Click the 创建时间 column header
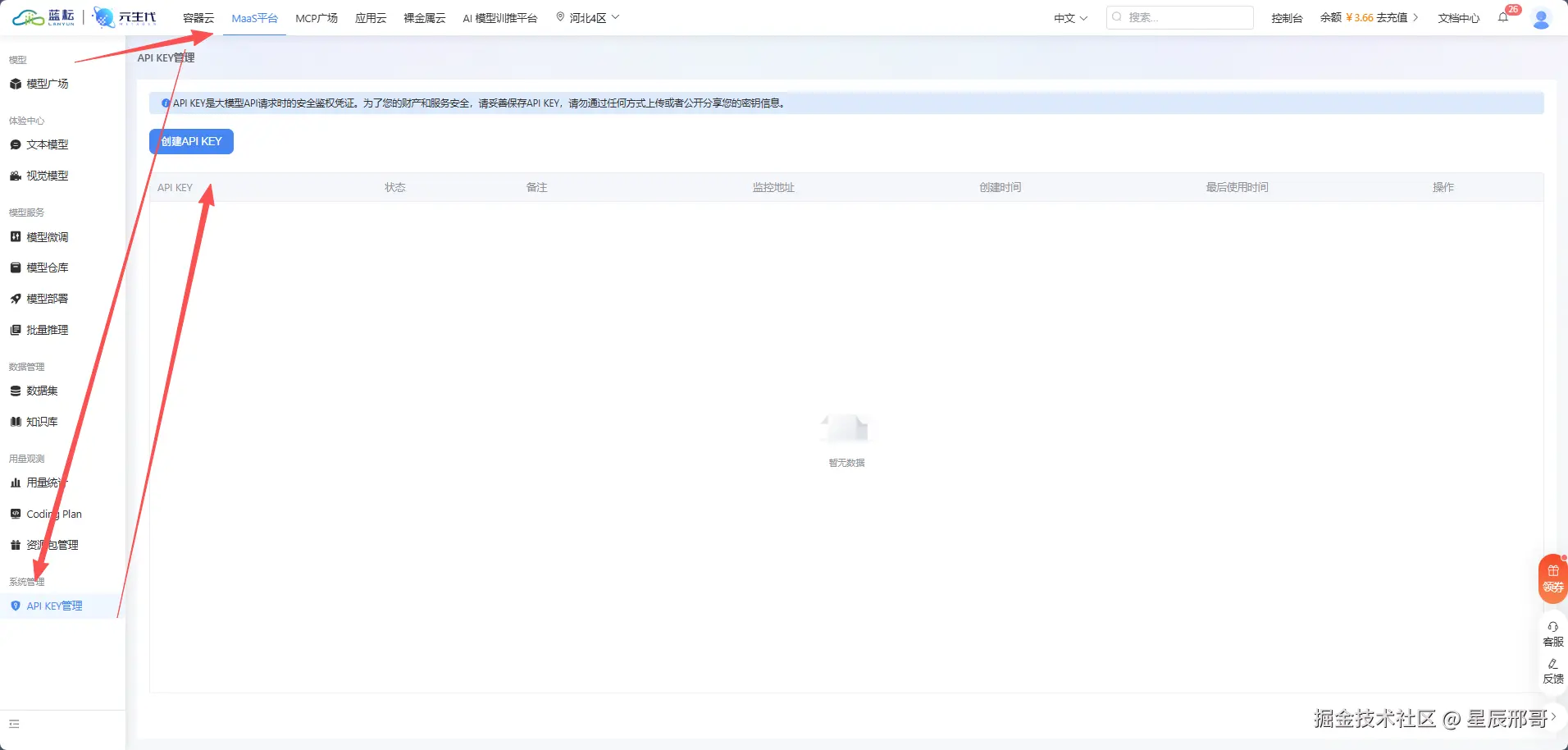 (1001, 187)
